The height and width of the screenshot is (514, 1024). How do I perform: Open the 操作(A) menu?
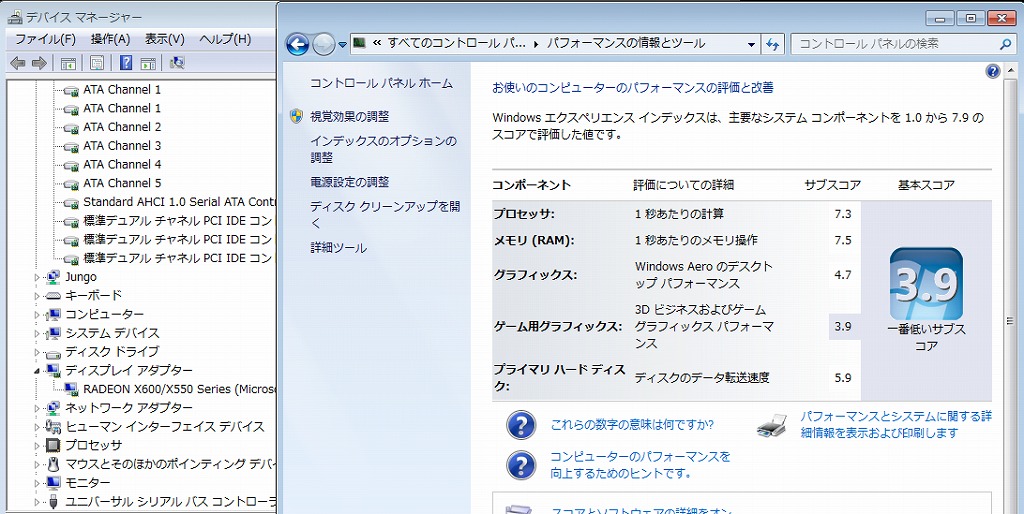pos(111,39)
